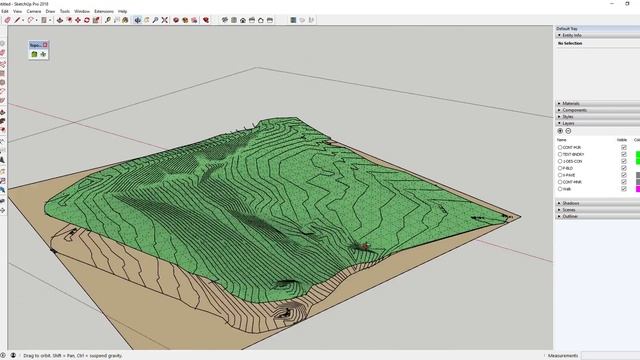Screen dimensions: 640x360
Task: Click second icon in Topo floating toolbar
Action: tap(43, 54)
